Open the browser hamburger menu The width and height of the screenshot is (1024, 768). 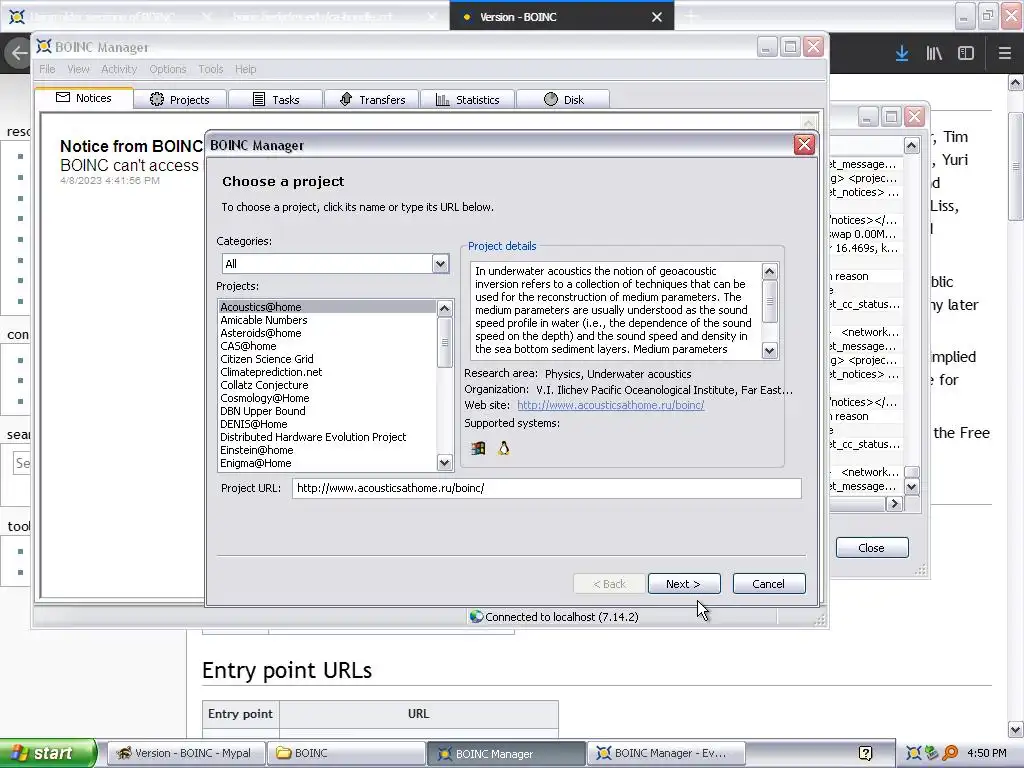(x=1004, y=54)
